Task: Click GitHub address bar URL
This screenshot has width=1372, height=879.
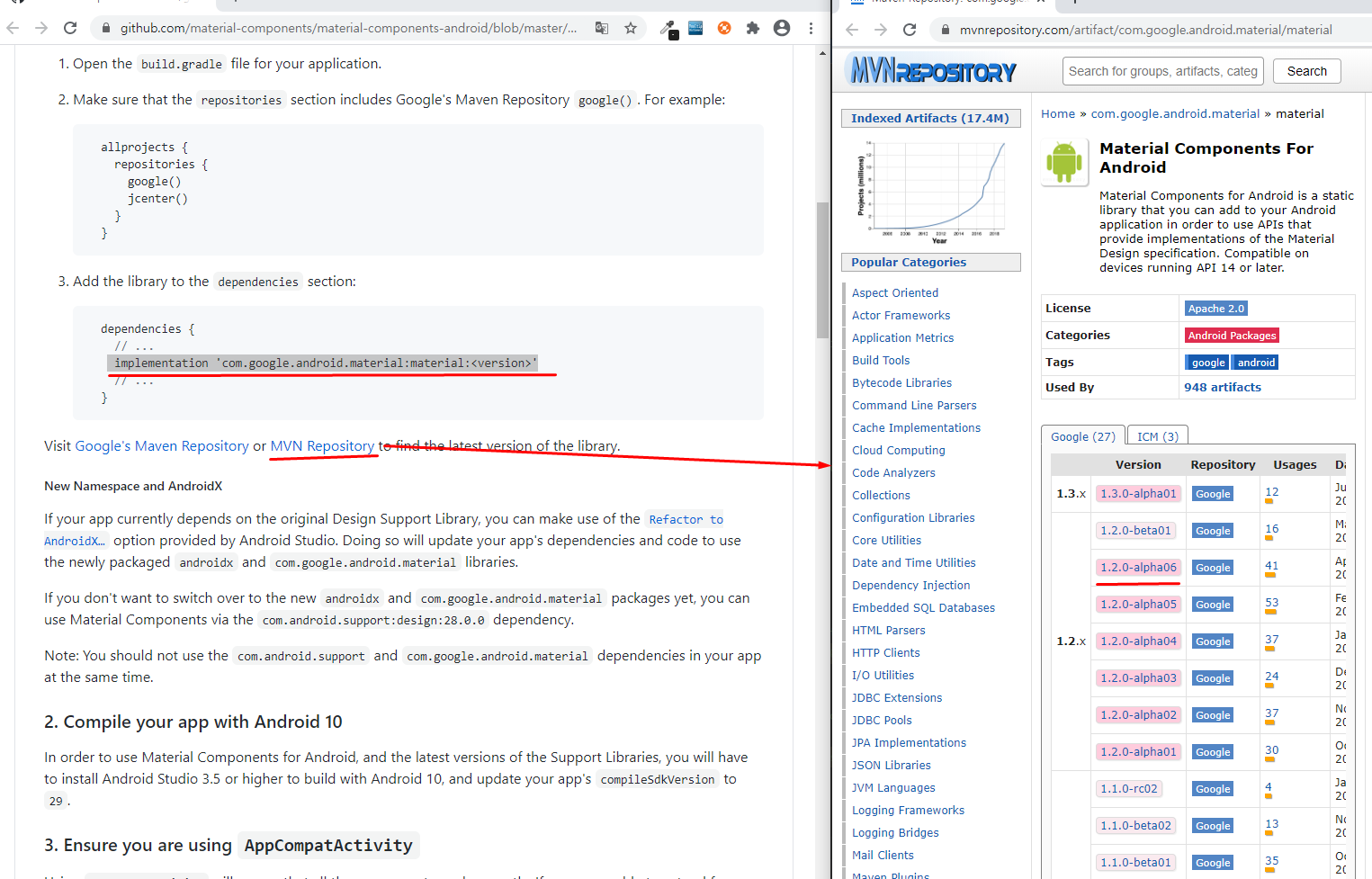Action: point(349,28)
